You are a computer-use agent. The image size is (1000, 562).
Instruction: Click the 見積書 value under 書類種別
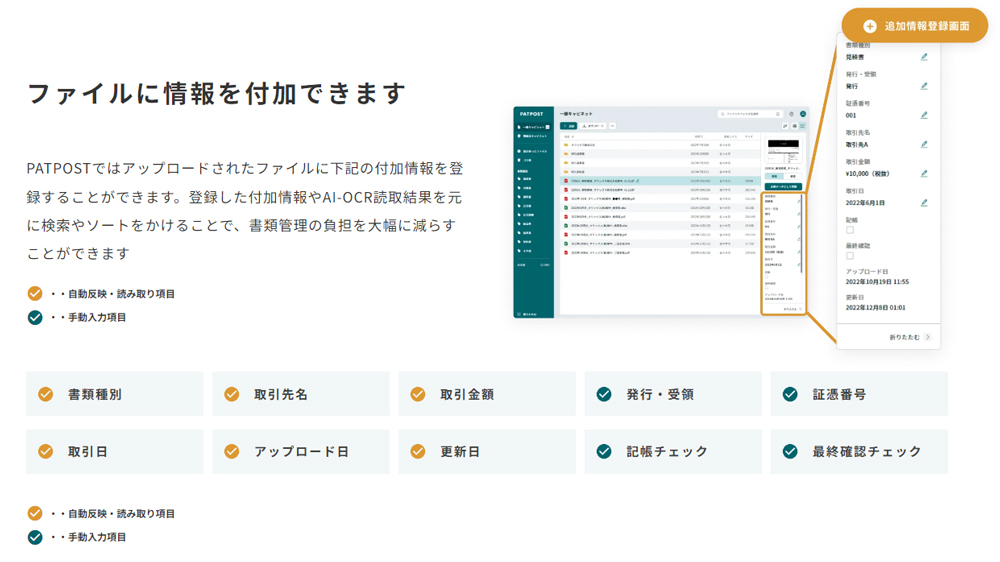tap(855, 57)
